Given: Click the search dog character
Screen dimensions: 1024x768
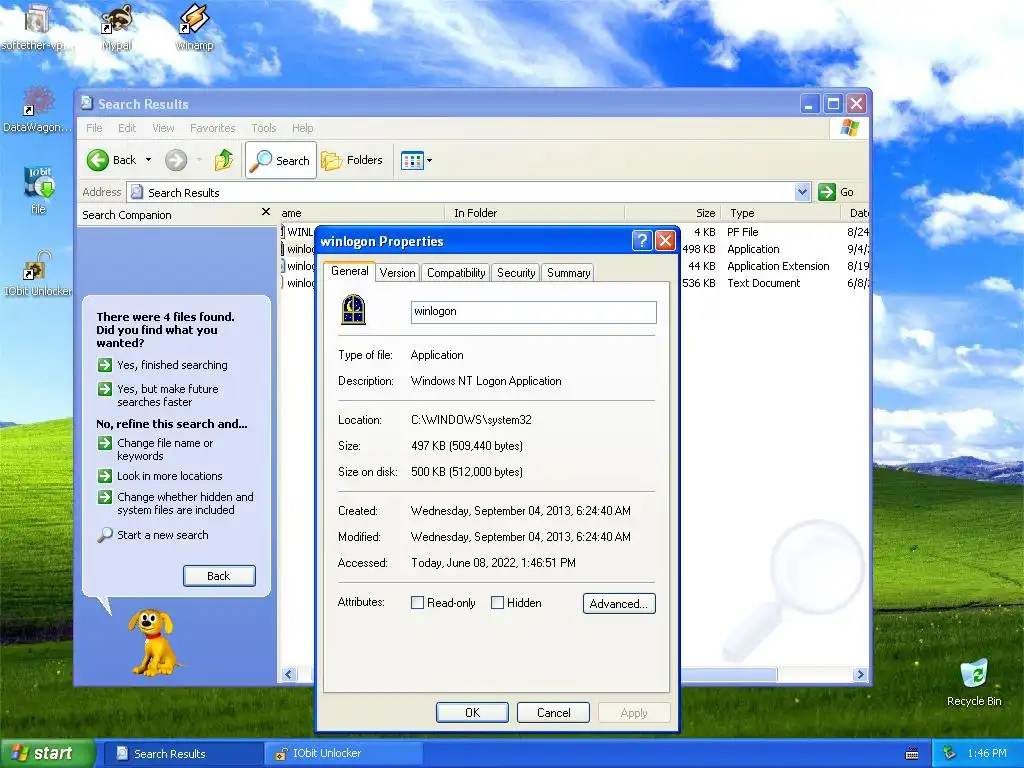Looking at the screenshot, I should coord(153,643).
